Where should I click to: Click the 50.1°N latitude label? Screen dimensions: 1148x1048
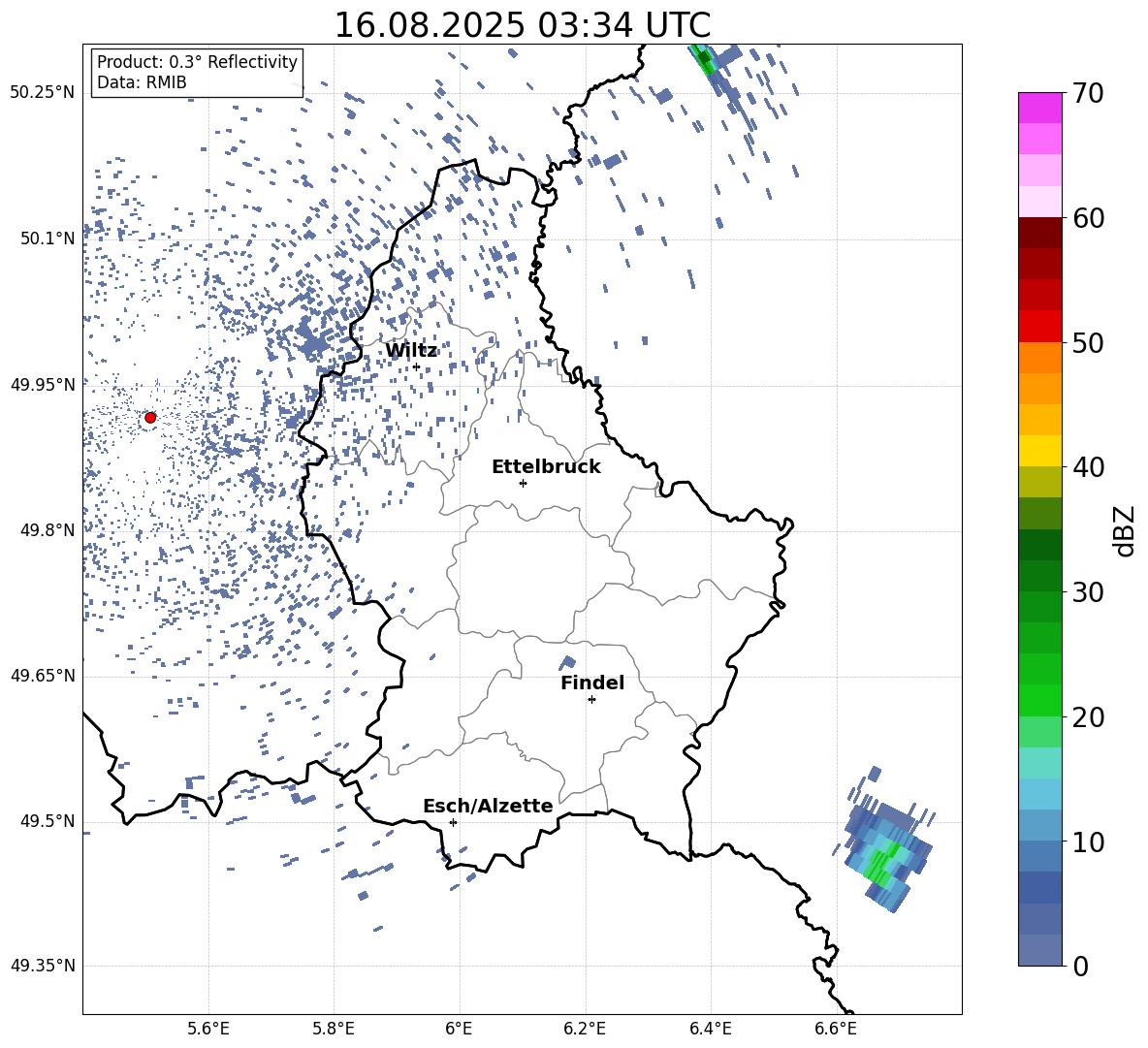tap(48, 238)
